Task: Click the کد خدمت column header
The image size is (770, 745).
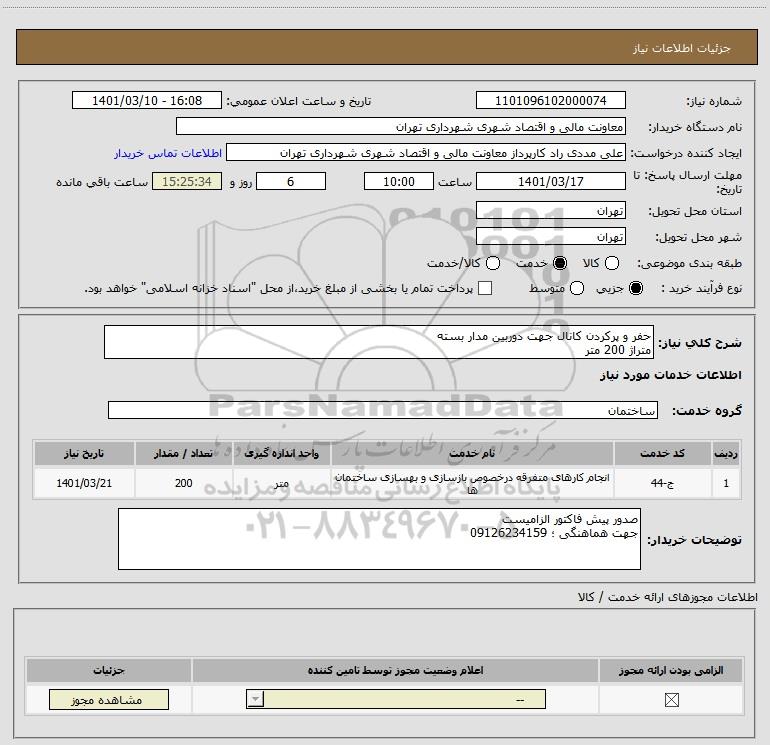Action: pos(662,453)
